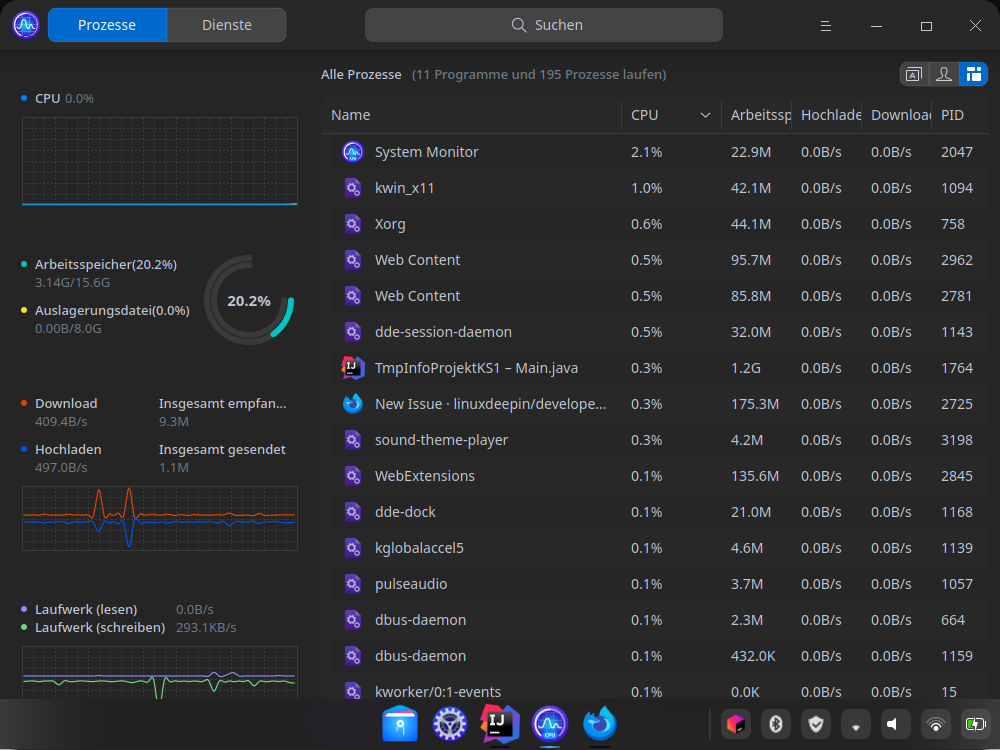Click the battery indicator in the tray

click(975, 723)
